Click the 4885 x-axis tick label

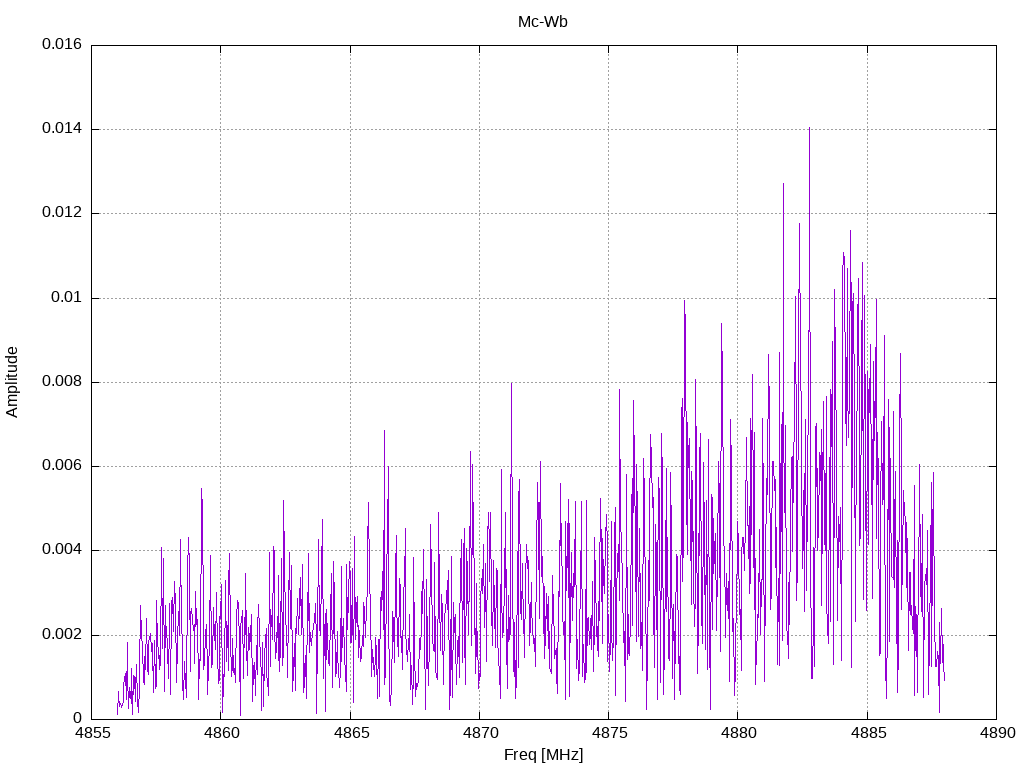[866, 733]
